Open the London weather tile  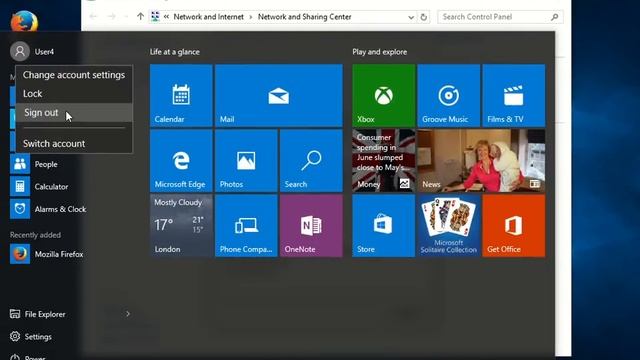[x=181, y=225]
